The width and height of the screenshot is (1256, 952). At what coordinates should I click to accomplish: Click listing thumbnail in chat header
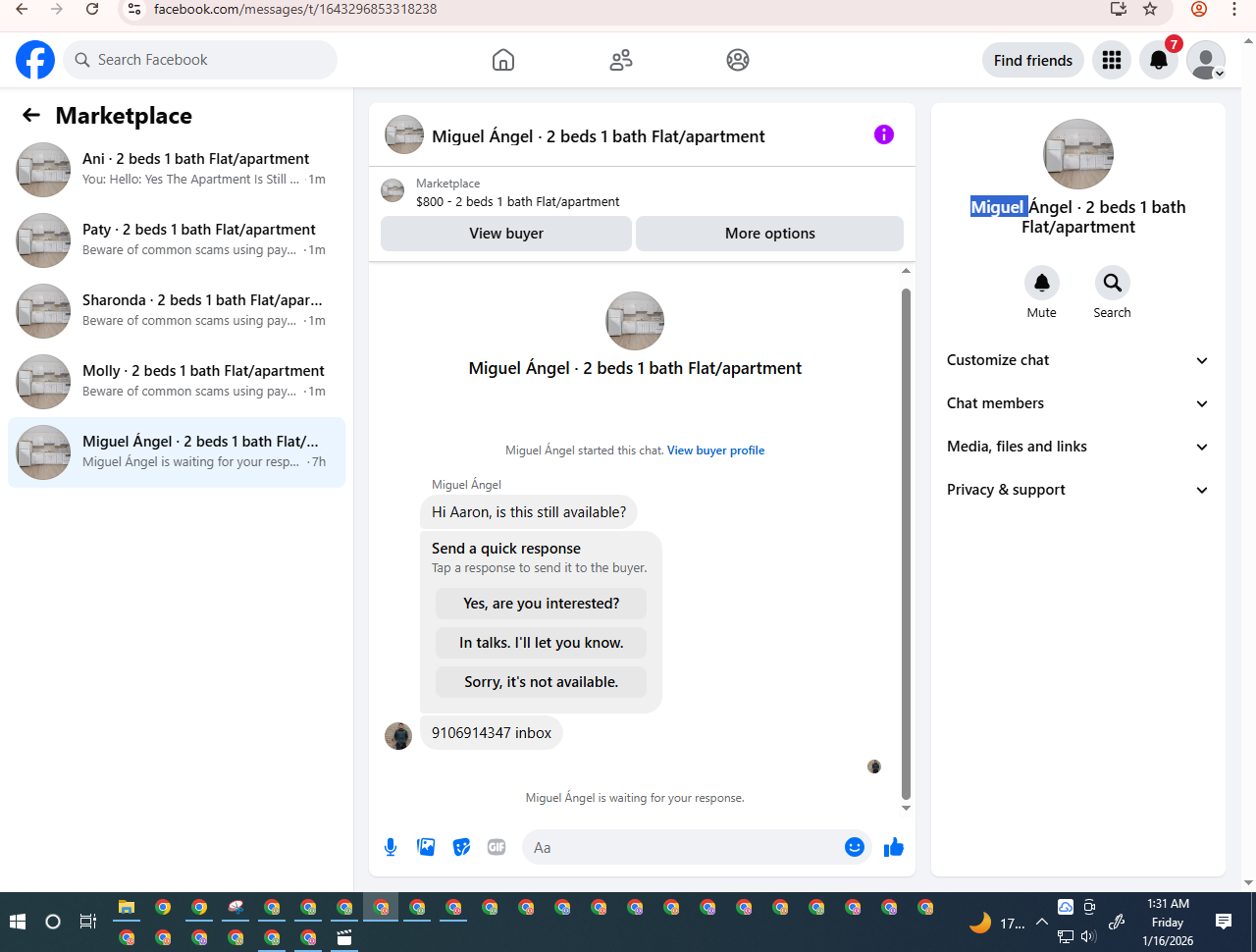(404, 134)
